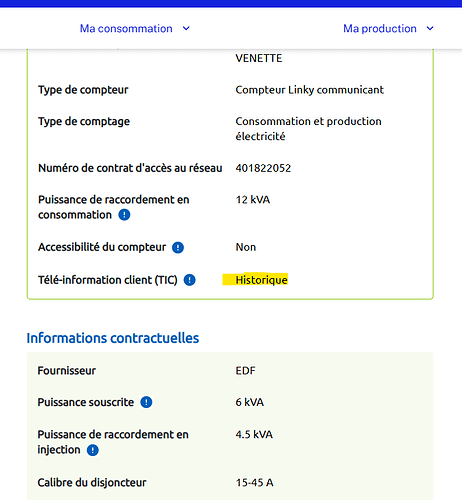Open info icon beside Puissance de raccordement en consommation
Image resolution: width=462 pixels, height=500 pixels.
click(124, 215)
